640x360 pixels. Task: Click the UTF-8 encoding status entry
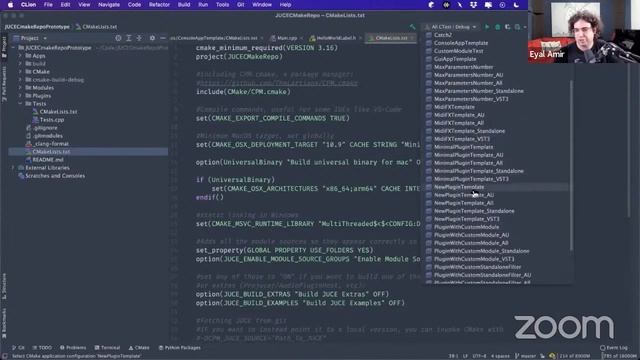(479, 356)
